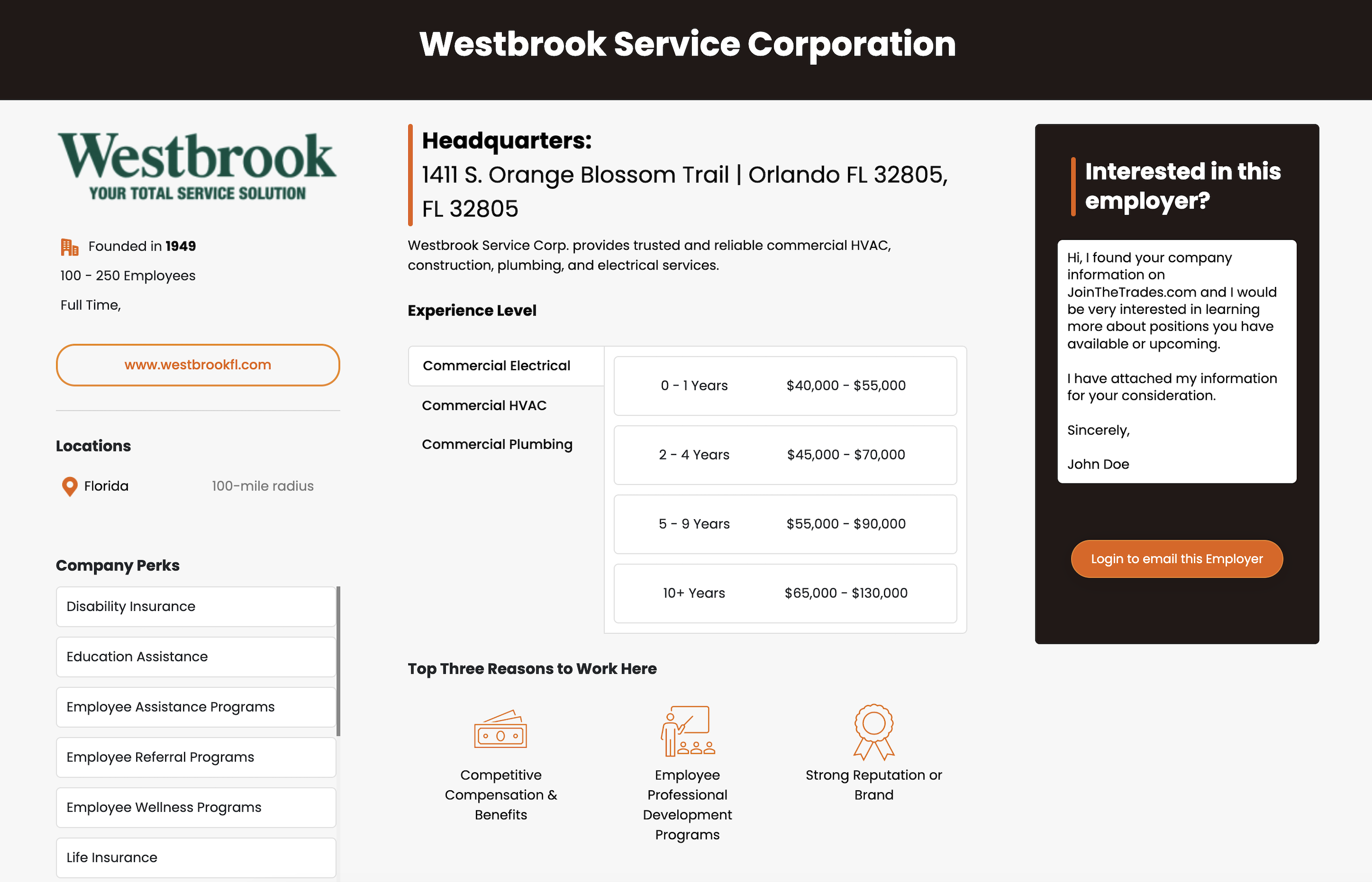
Task: Click the Employee Professional Development Programs label
Action: point(687,805)
